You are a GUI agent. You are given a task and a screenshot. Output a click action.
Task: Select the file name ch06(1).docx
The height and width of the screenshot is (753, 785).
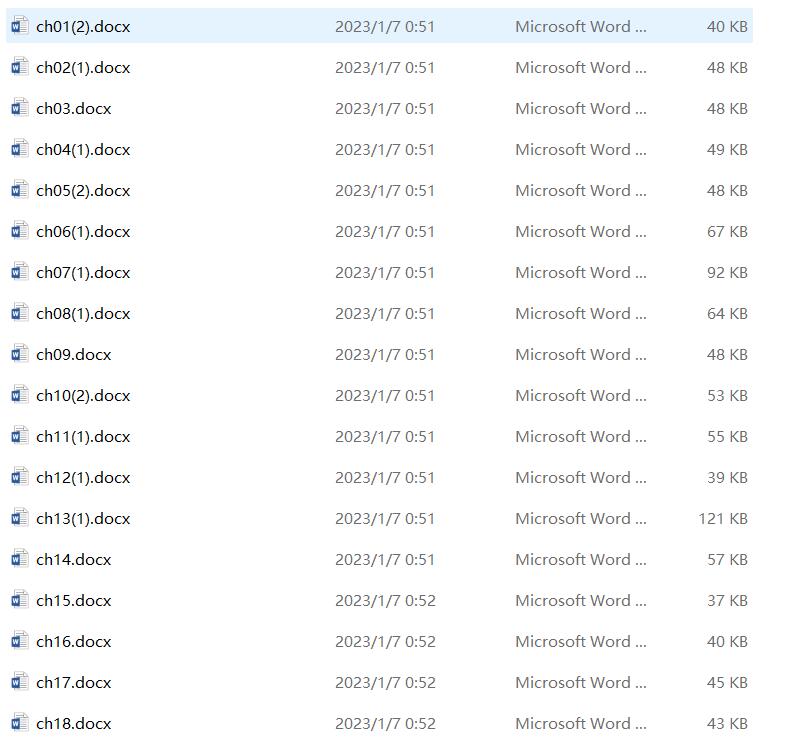point(83,232)
